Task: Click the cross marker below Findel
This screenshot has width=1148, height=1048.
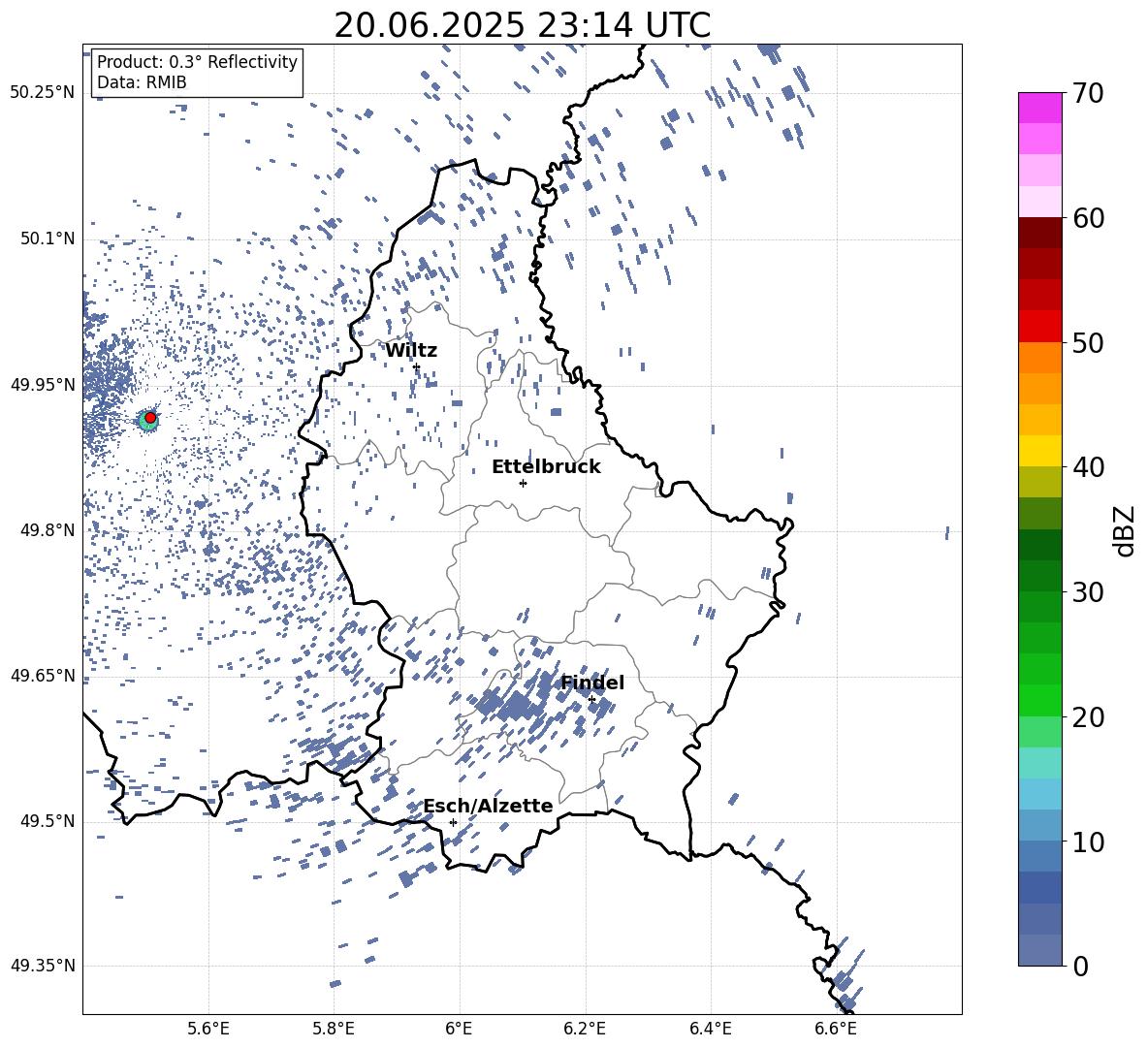Action: tap(591, 700)
